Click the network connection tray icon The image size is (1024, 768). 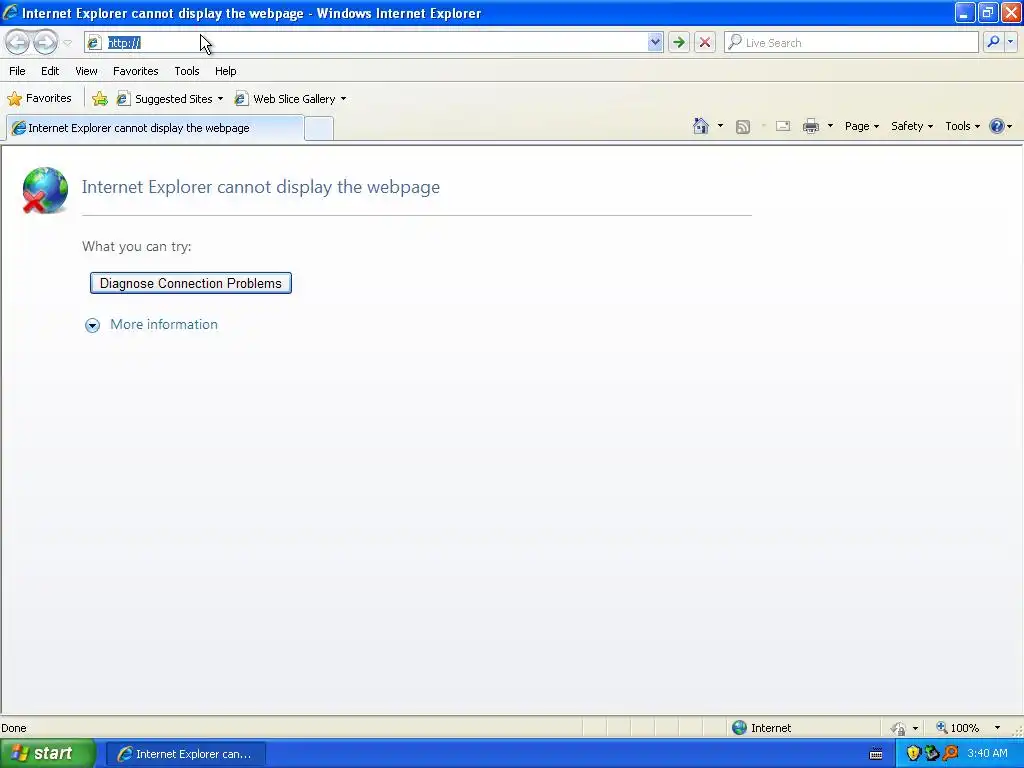tap(932, 754)
